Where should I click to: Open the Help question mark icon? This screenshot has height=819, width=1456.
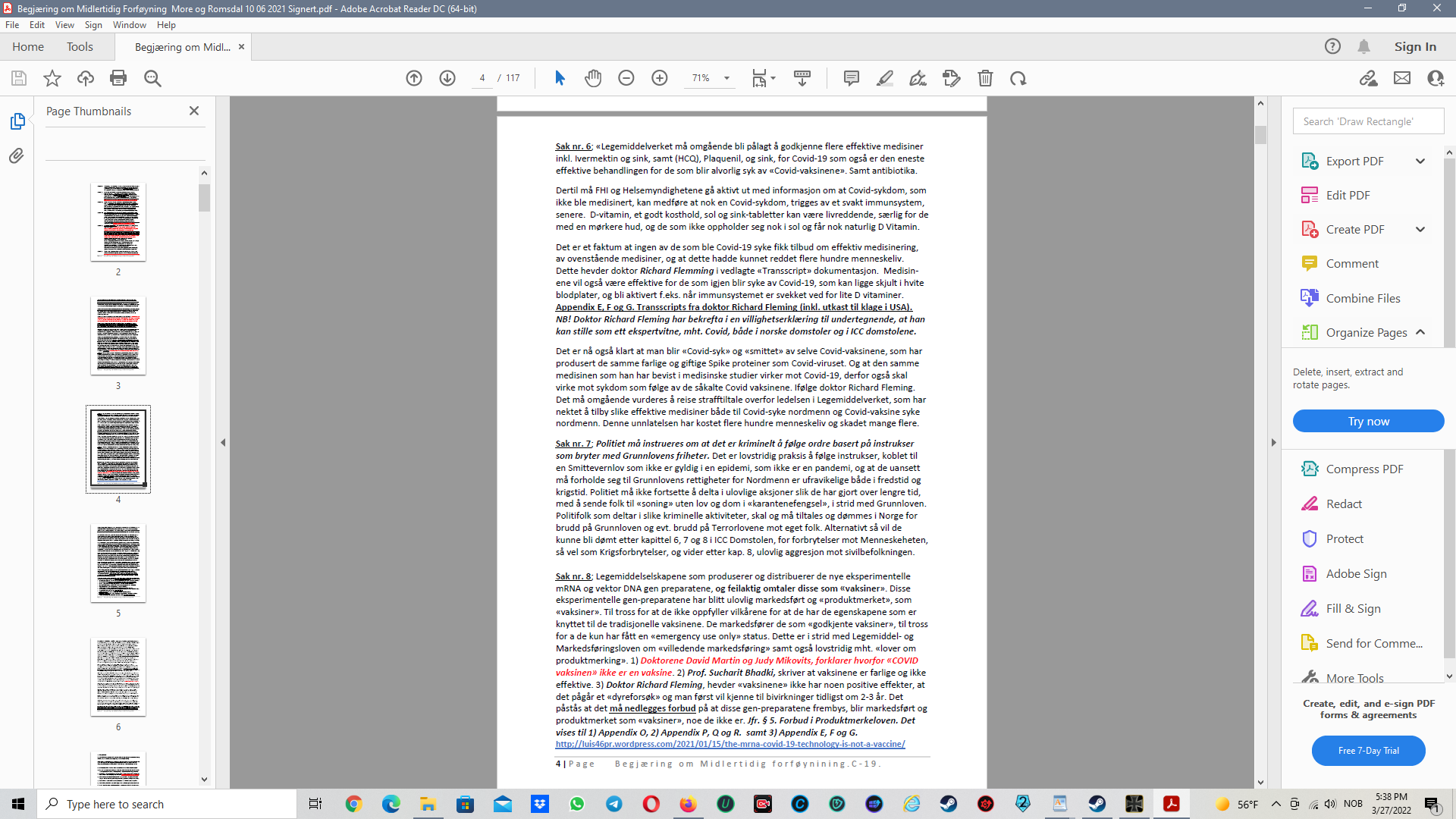pyautogui.click(x=1332, y=47)
